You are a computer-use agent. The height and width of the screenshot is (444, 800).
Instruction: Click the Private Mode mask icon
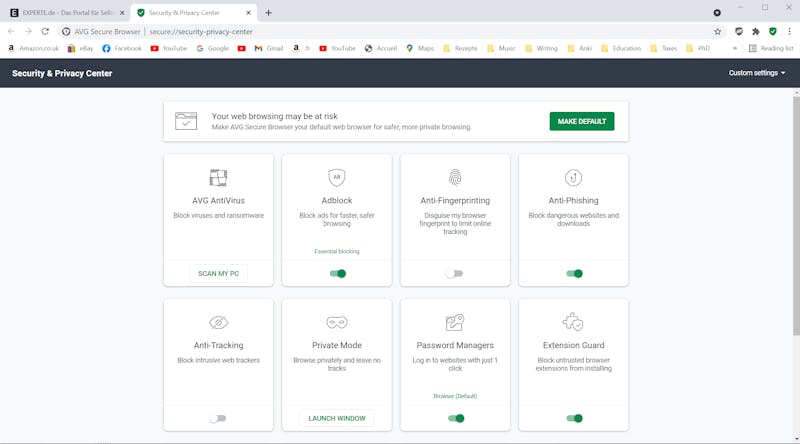337,323
